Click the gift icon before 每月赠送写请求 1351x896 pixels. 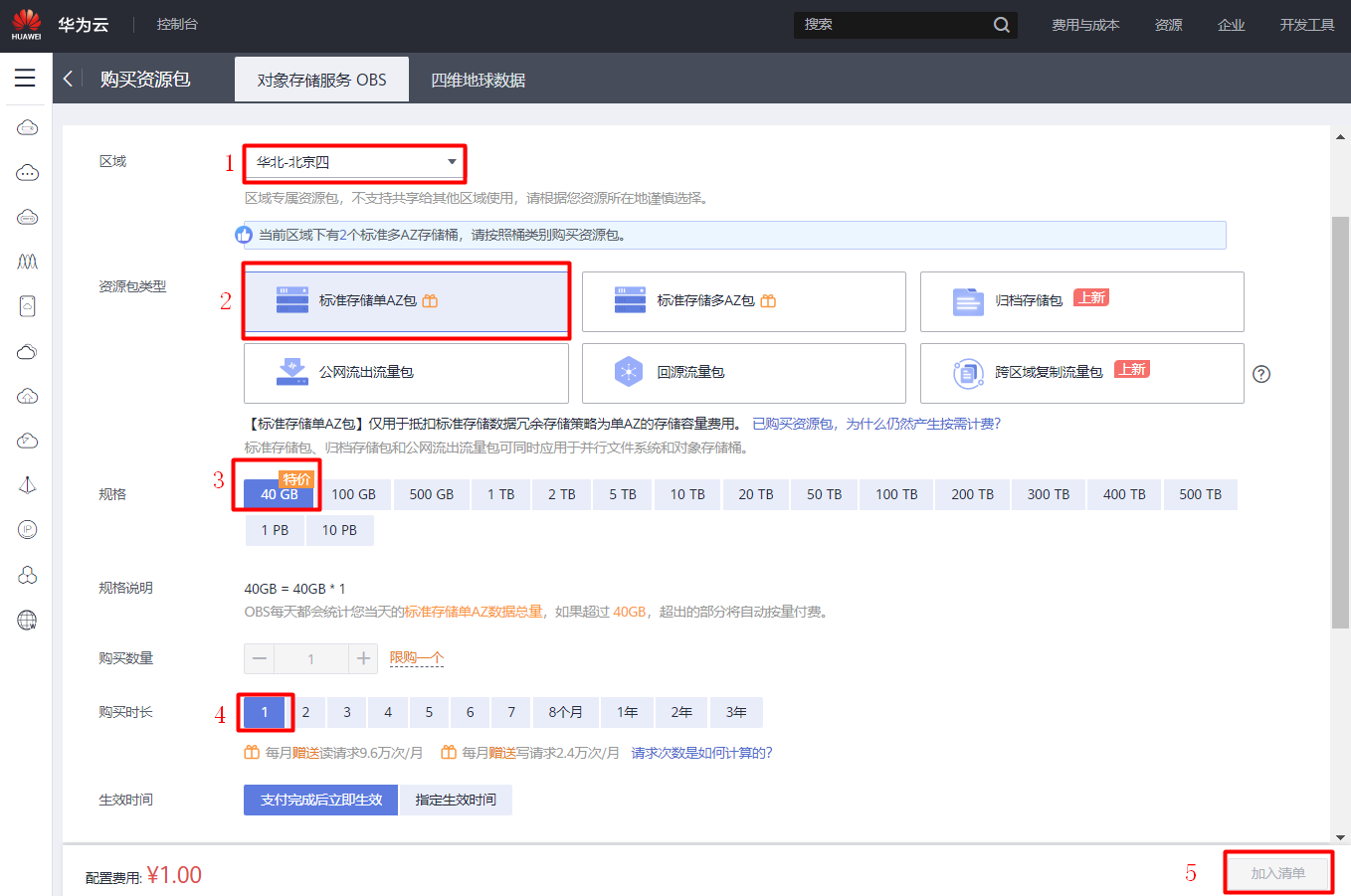click(449, 753)
